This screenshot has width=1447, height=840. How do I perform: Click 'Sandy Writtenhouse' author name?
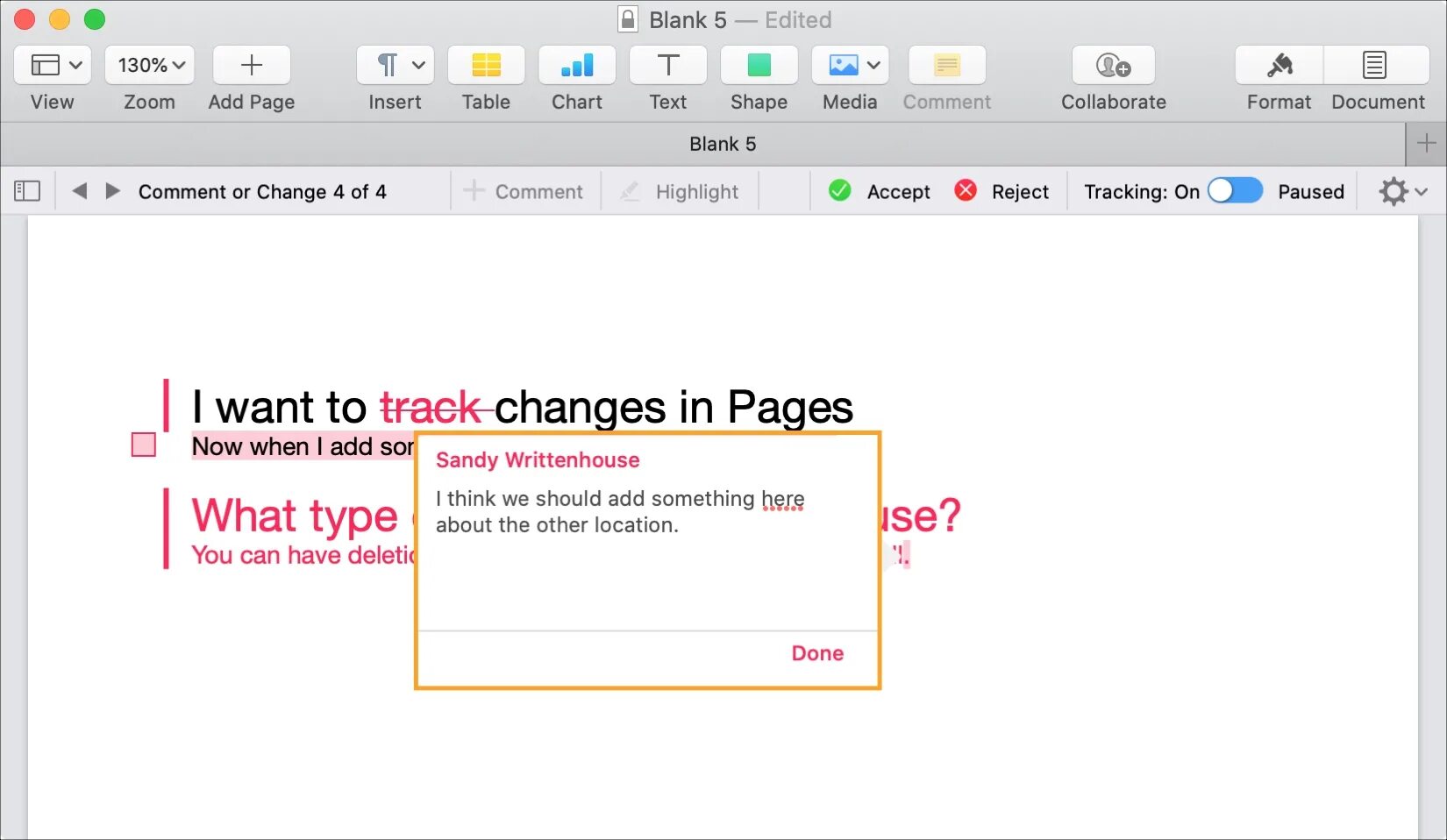click(538, 460)
